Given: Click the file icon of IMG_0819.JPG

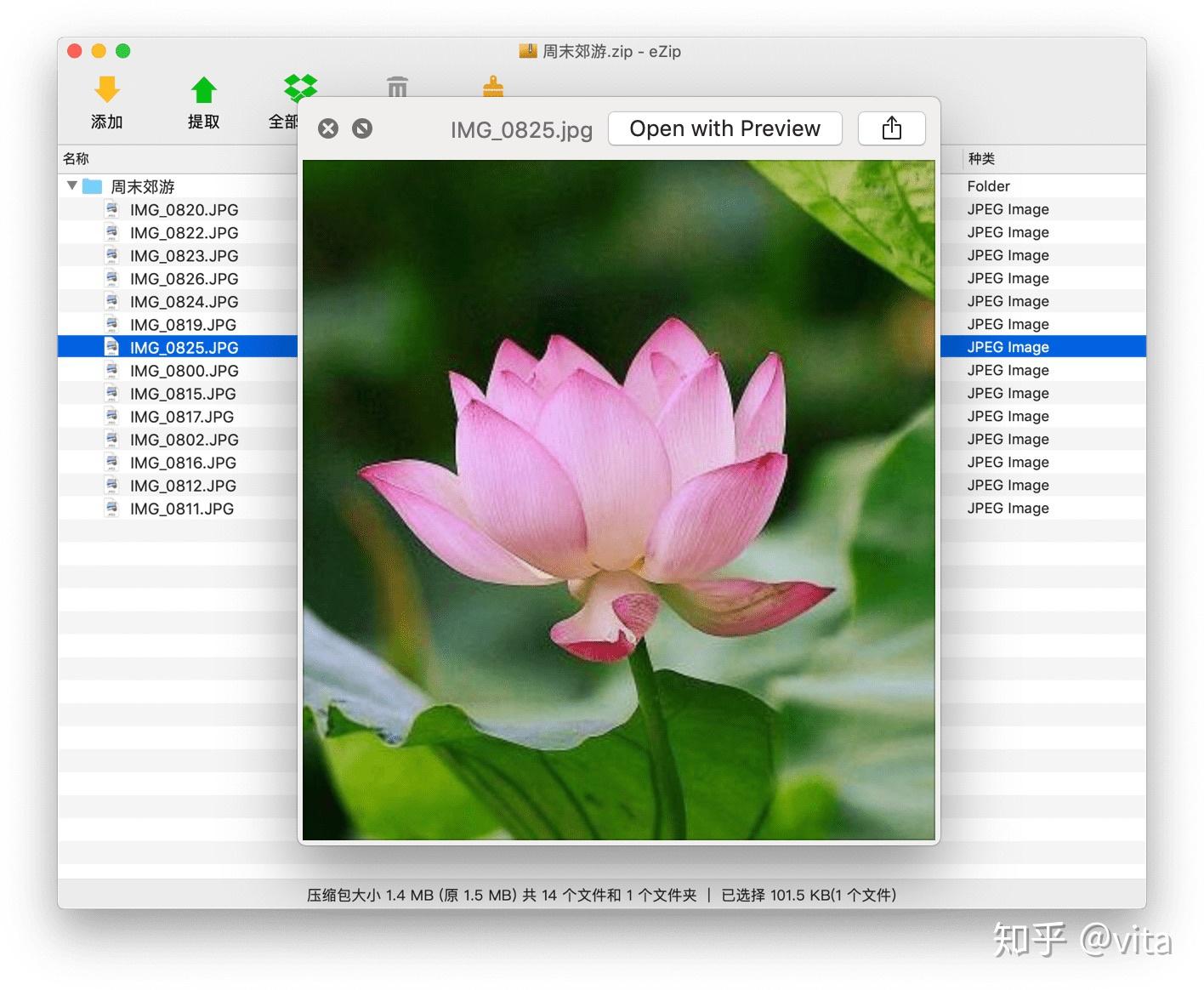Looking at the screenshot, I should coord(111,324).
